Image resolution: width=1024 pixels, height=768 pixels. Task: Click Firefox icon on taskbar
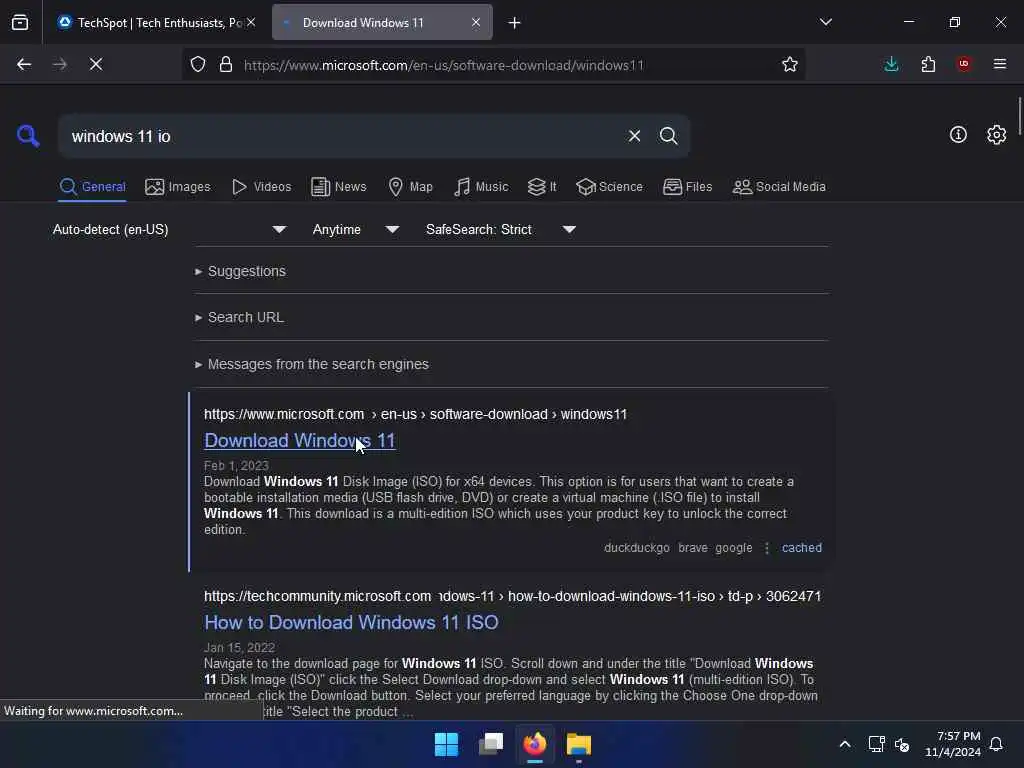point(535,744)
